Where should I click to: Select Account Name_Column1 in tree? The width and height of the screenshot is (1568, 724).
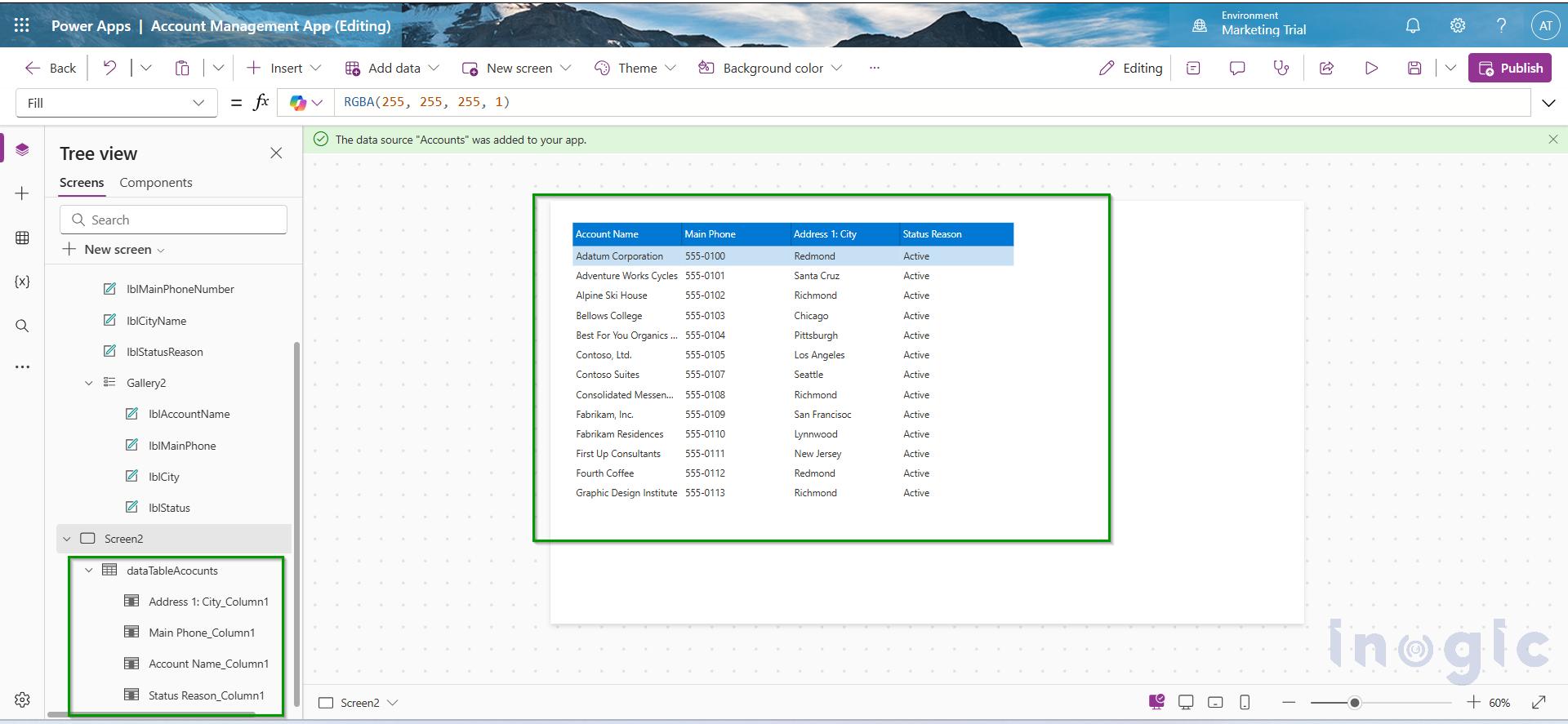(x=208, y=664)
